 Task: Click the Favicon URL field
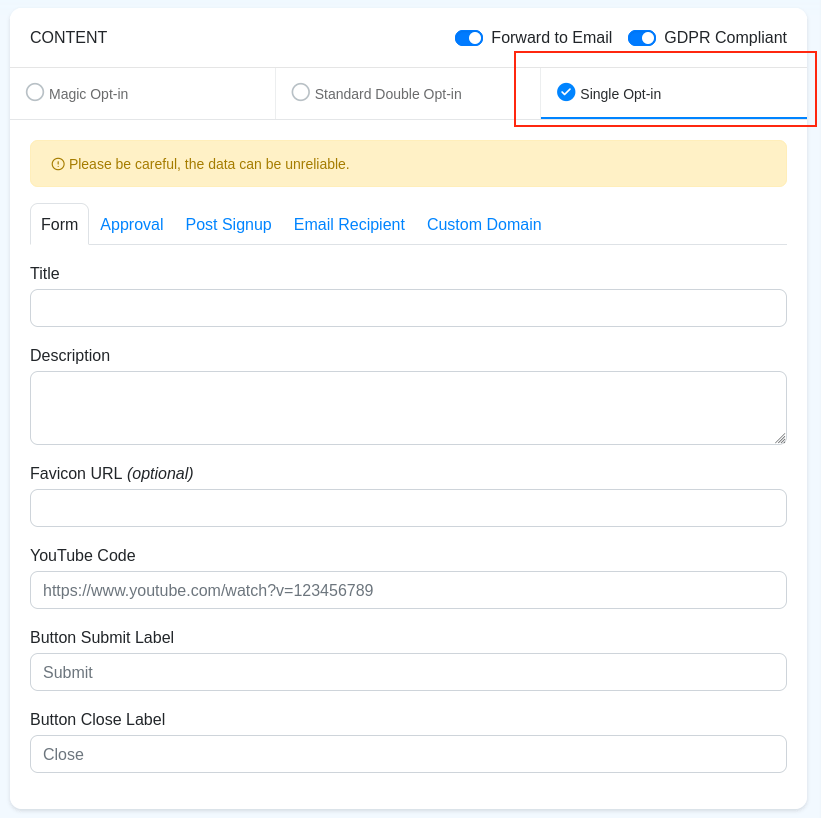pyautogui.click(x=408, y=508)
